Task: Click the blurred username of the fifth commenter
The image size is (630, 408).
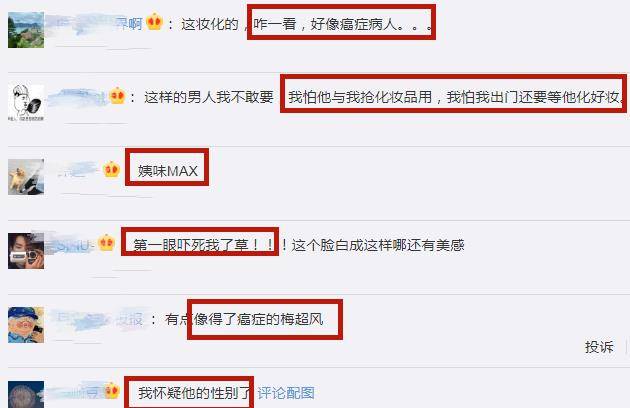Action: pyautogui.click(x=98, y=319)
